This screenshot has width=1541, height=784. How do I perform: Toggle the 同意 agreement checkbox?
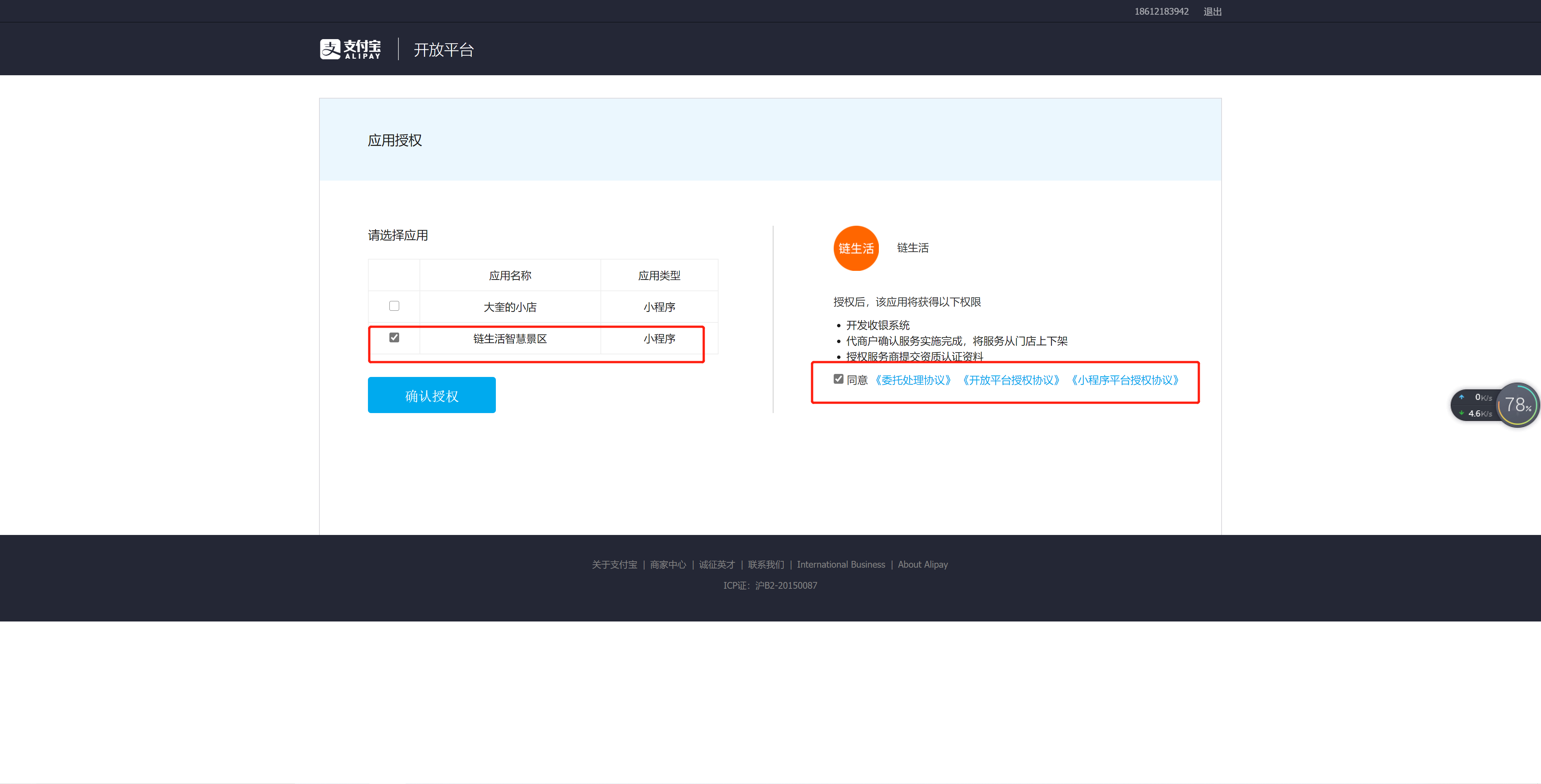click(838, 379)
